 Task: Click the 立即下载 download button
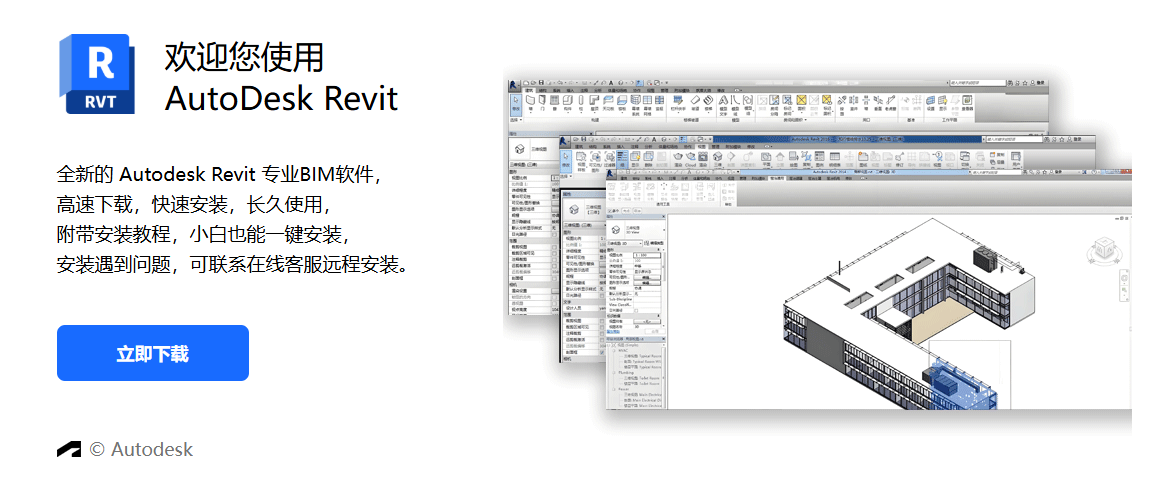(152, 353)
